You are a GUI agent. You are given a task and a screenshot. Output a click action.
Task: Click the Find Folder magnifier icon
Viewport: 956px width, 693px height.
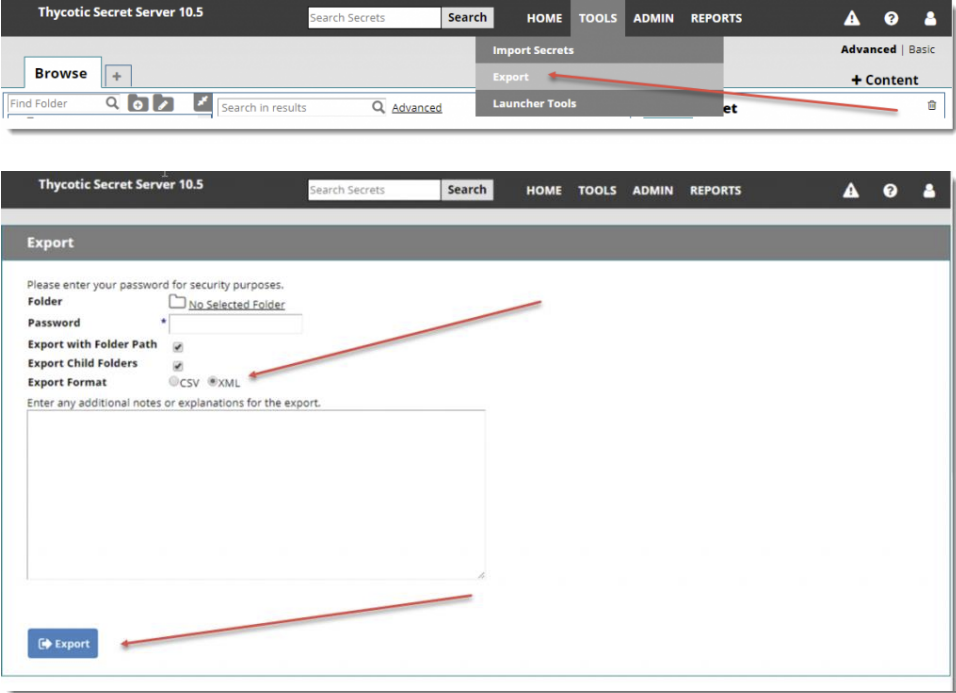pos(112,103)
